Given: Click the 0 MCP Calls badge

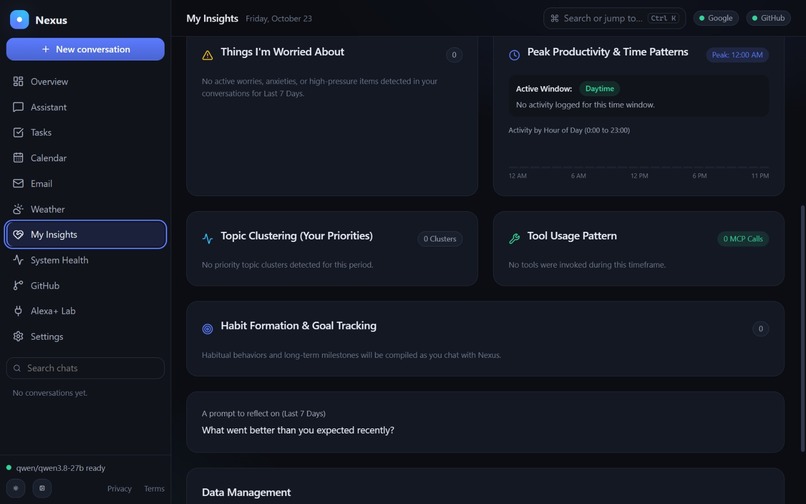Looking at the screenshot, I should coord(743,239).
